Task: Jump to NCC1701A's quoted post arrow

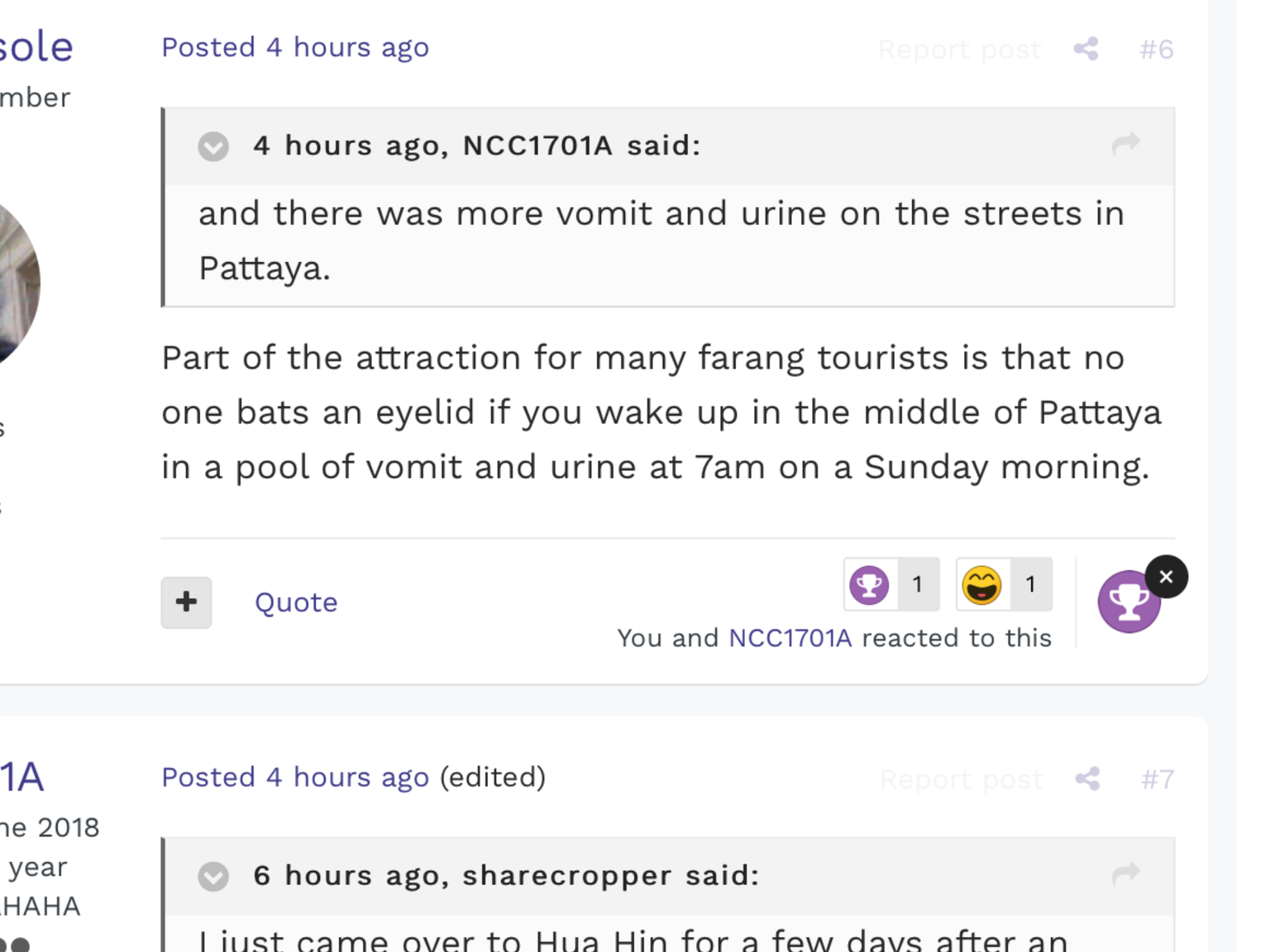Action: [x=1125, y=145]
